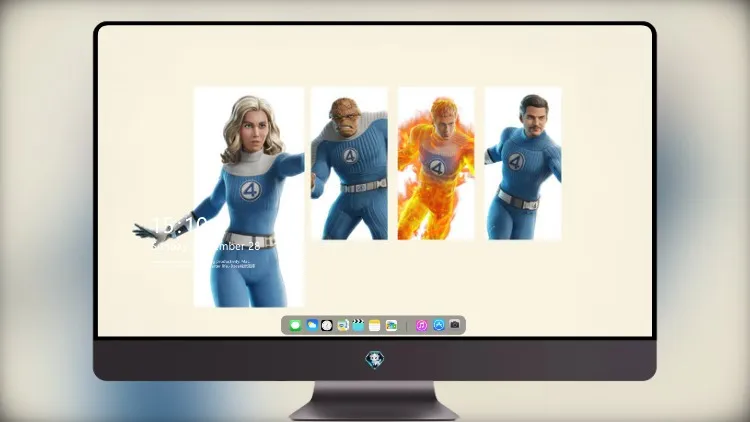Image resolution: width=750 pixels, height=422 pixels.
Task: Open the Photos gallery icon in dock
Action: 391,325
